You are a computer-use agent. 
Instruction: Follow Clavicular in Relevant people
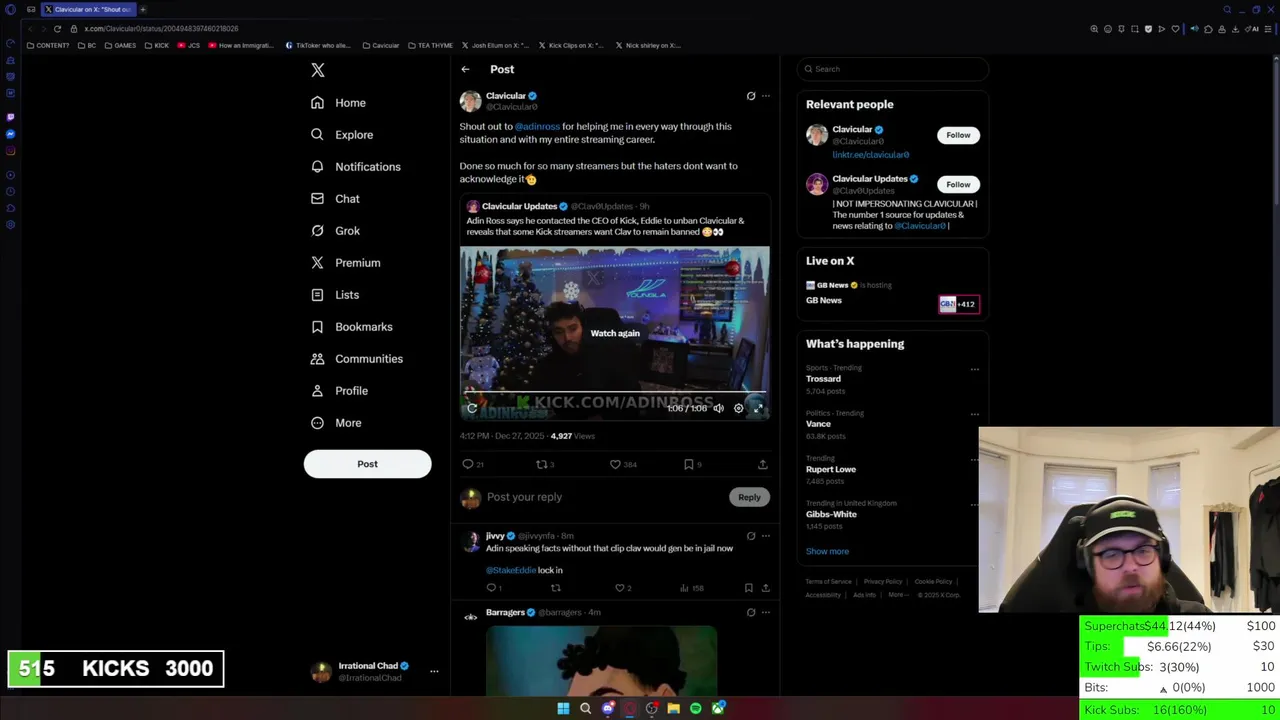(958, 135)
